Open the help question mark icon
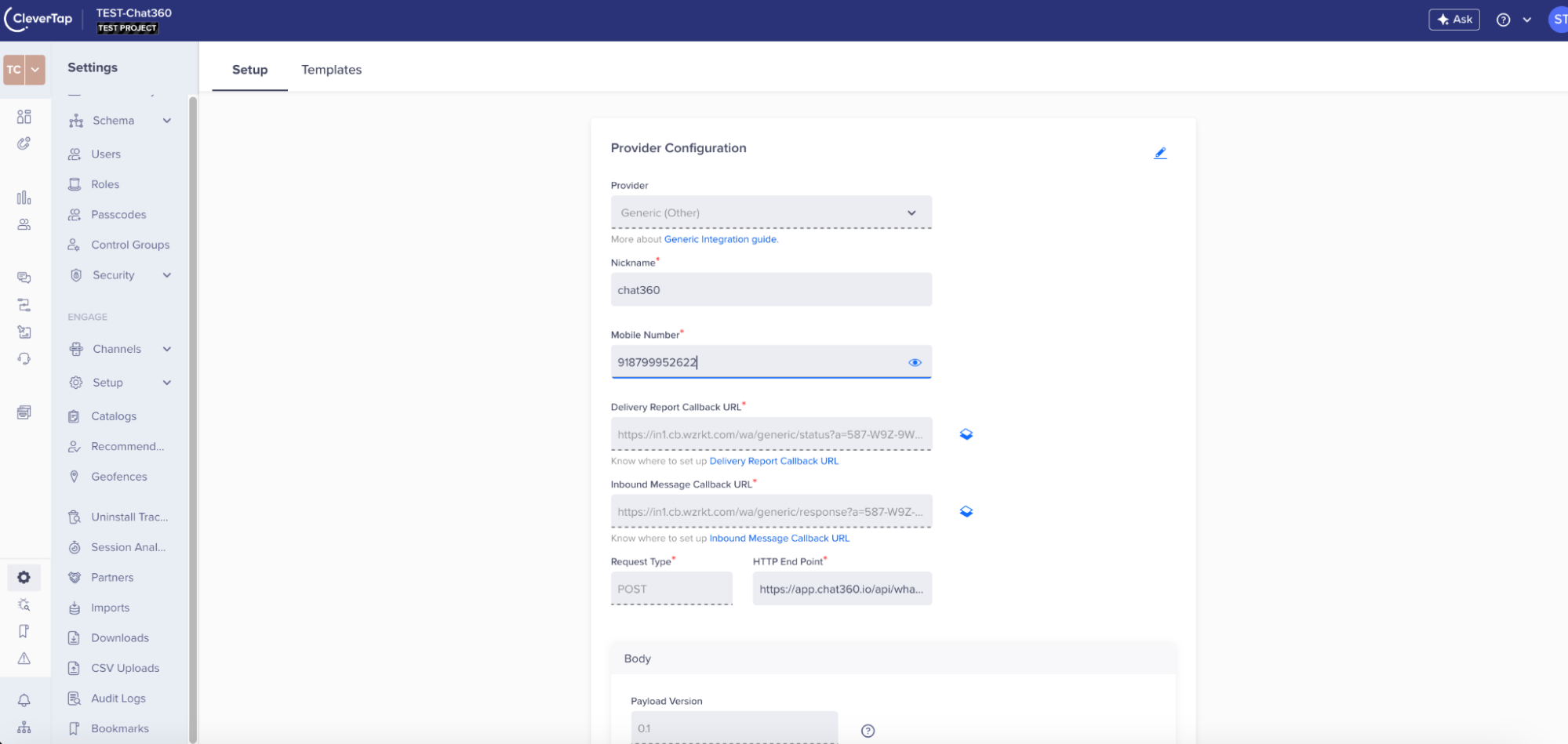The height and width of the screenshot is (744, 1568). [1503, 20]
